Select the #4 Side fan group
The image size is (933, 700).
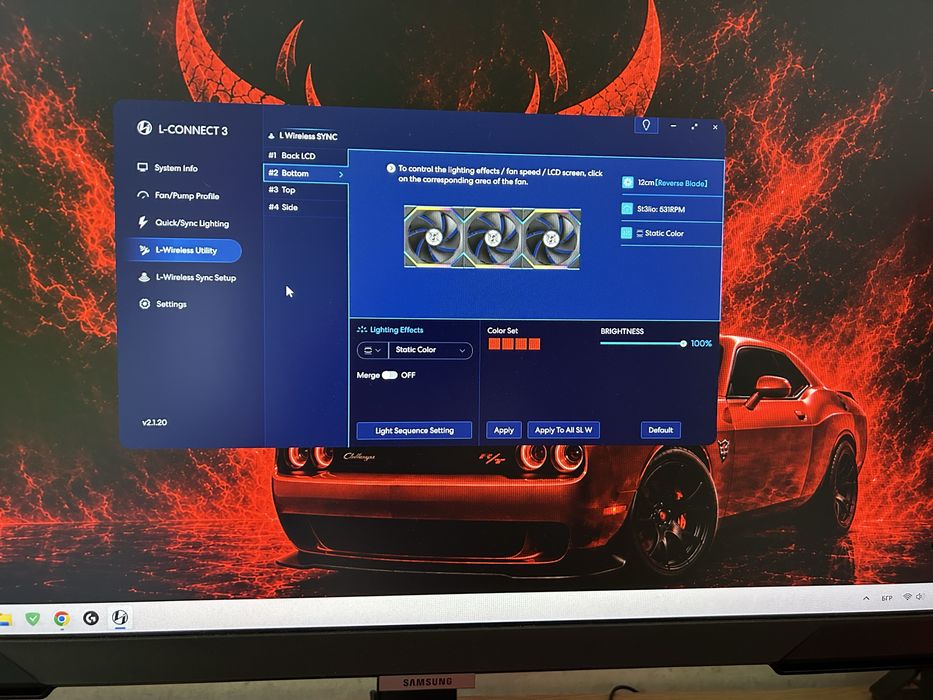click(x=305, y=207)
